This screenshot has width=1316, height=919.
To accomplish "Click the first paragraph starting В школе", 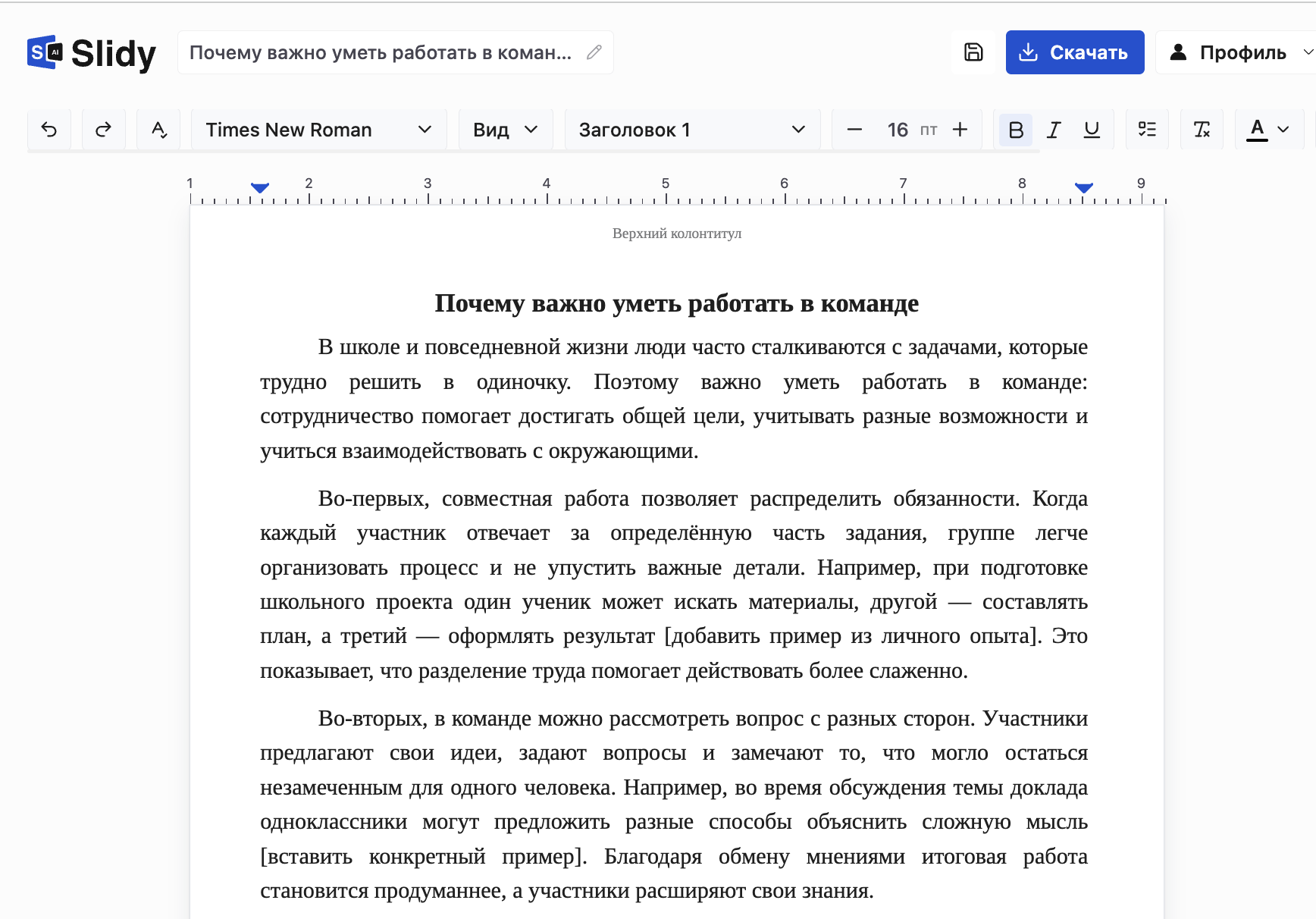I will pos(674,399).
